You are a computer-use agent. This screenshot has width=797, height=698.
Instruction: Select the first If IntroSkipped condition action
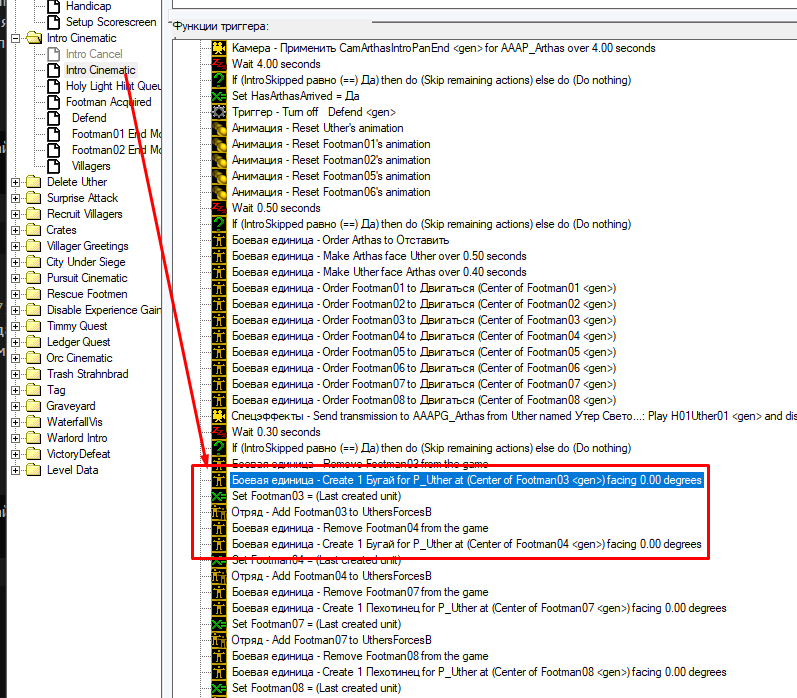432,80
